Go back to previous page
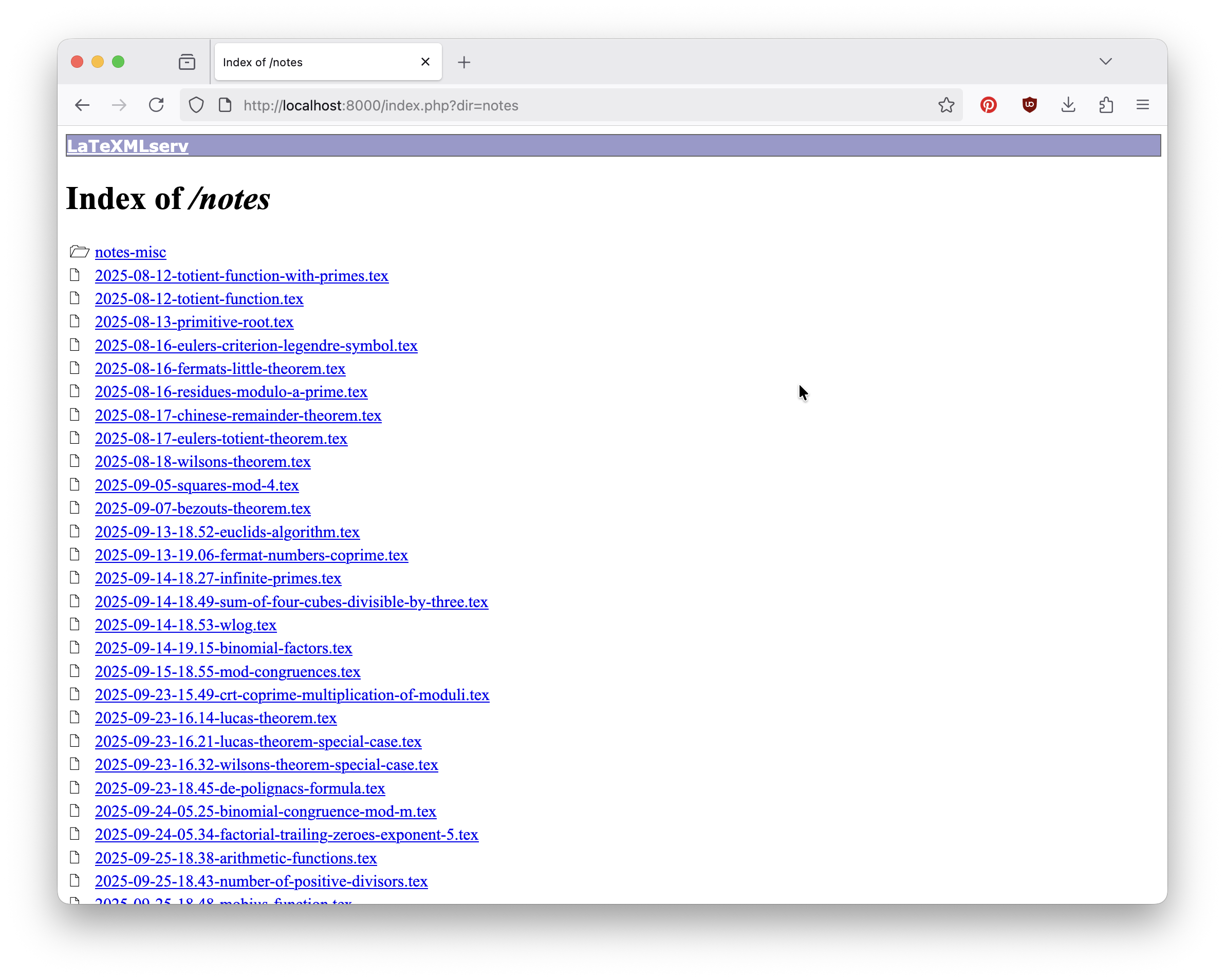The width and height of the screenshot is (1225, 980). (82, 105)
